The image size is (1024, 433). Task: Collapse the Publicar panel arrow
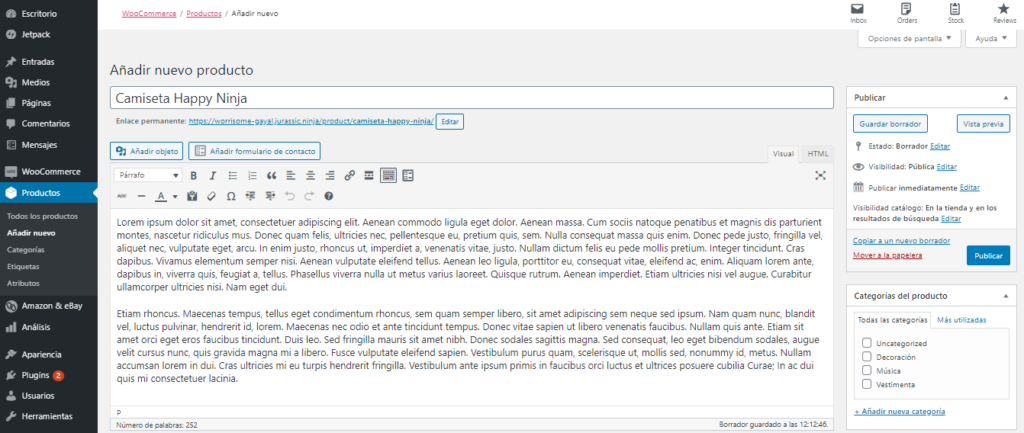(x=1006, y=97)
